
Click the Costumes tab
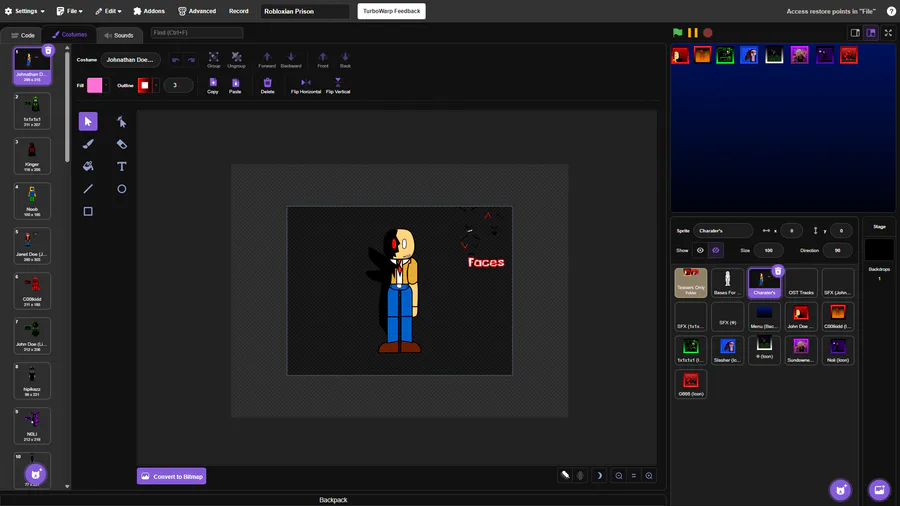coord(69,34)
